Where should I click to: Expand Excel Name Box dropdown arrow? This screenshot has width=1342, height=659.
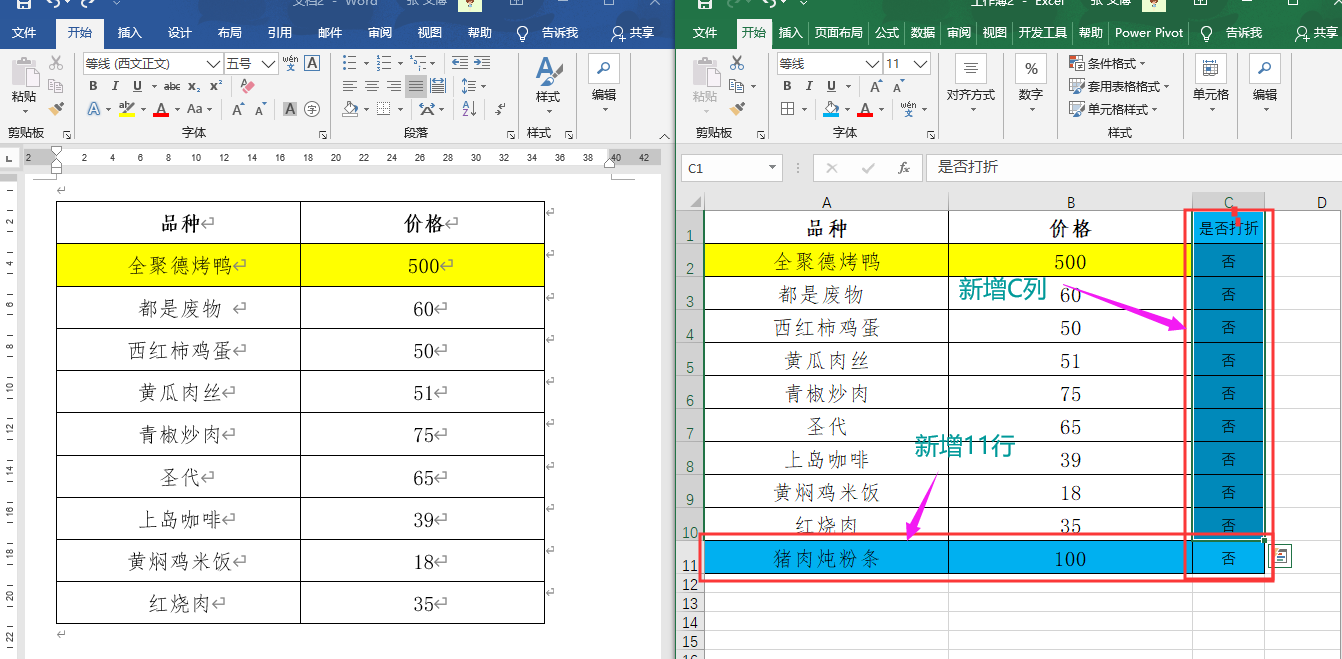[x=771, y=168]
